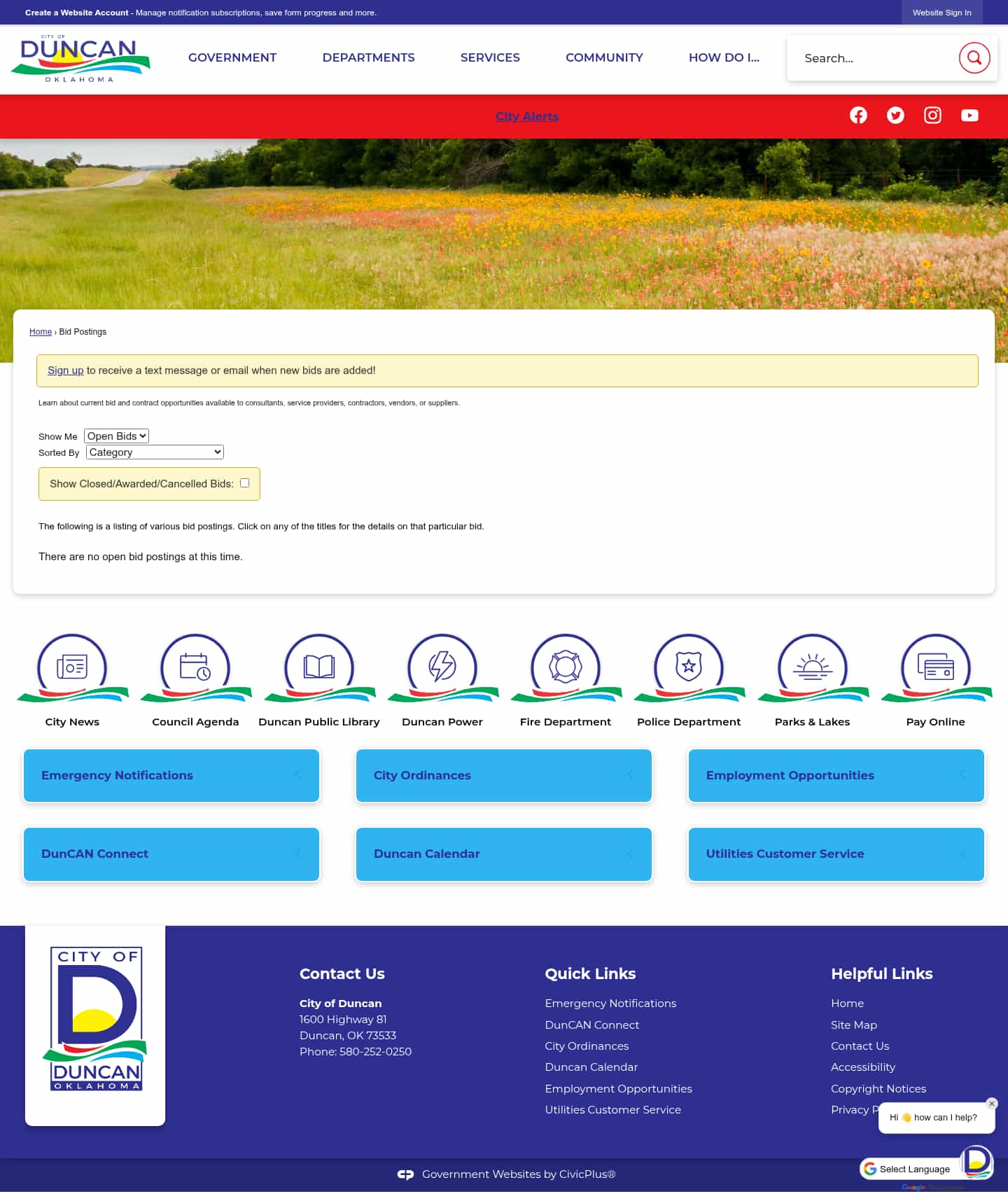The width and height of the screenshot is (1008, 1194).
Task: Click the 'how can I help?' chat message
Action: tap(936, 1118)
